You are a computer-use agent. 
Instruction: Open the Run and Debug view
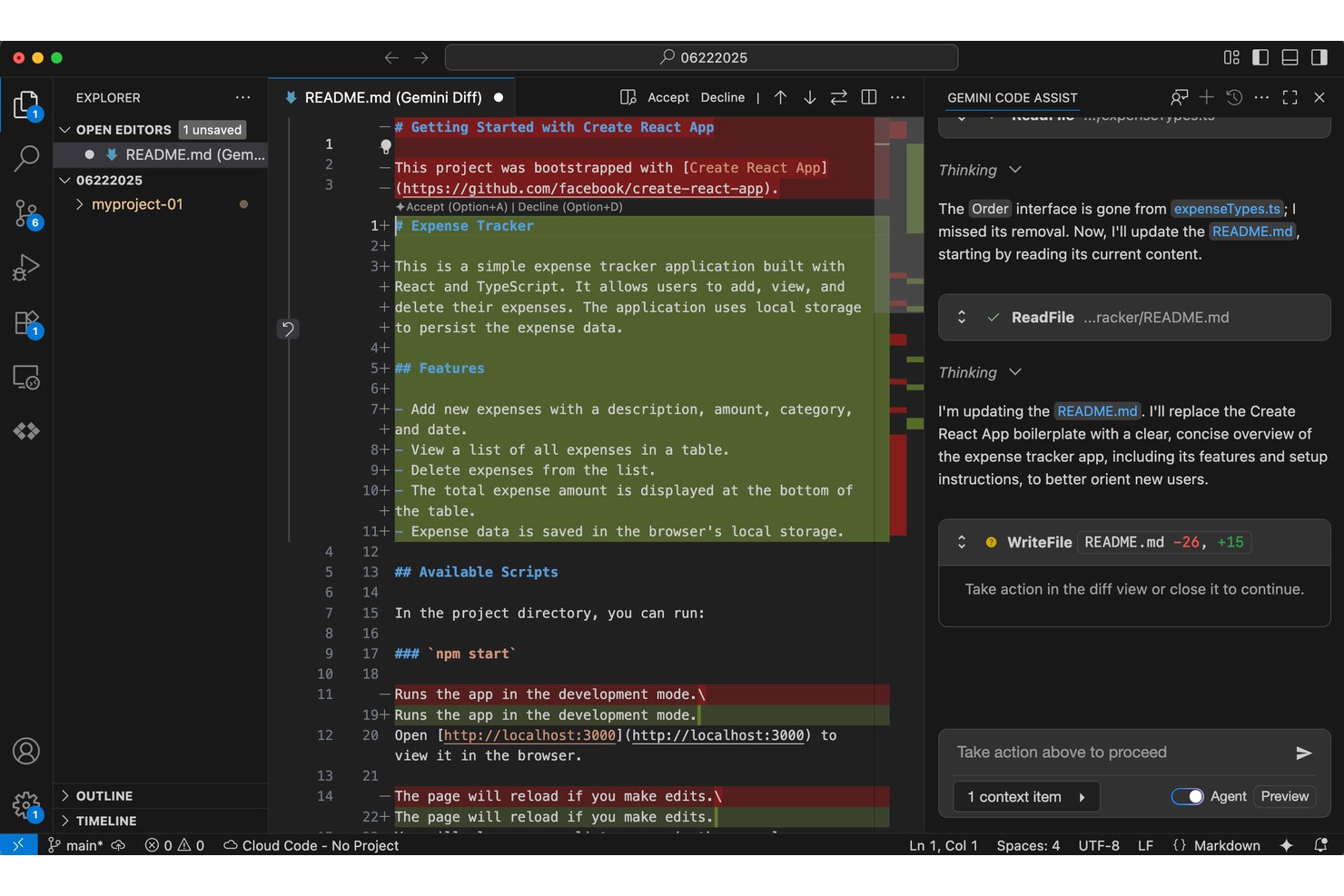26,268
